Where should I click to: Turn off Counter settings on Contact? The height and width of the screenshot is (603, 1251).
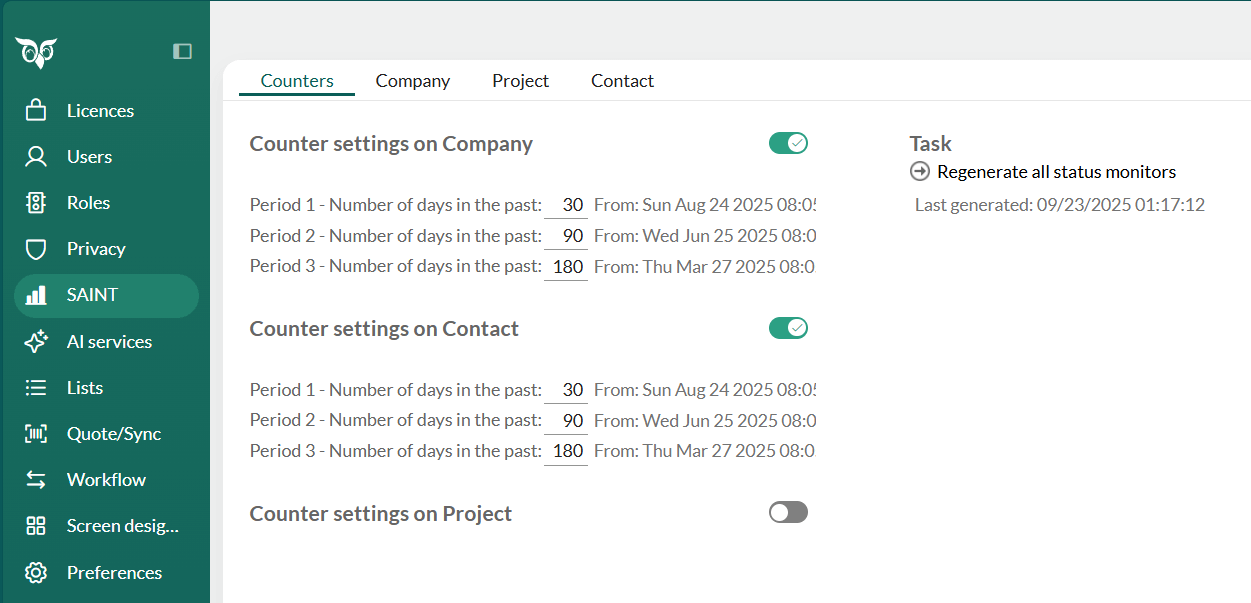788,328
